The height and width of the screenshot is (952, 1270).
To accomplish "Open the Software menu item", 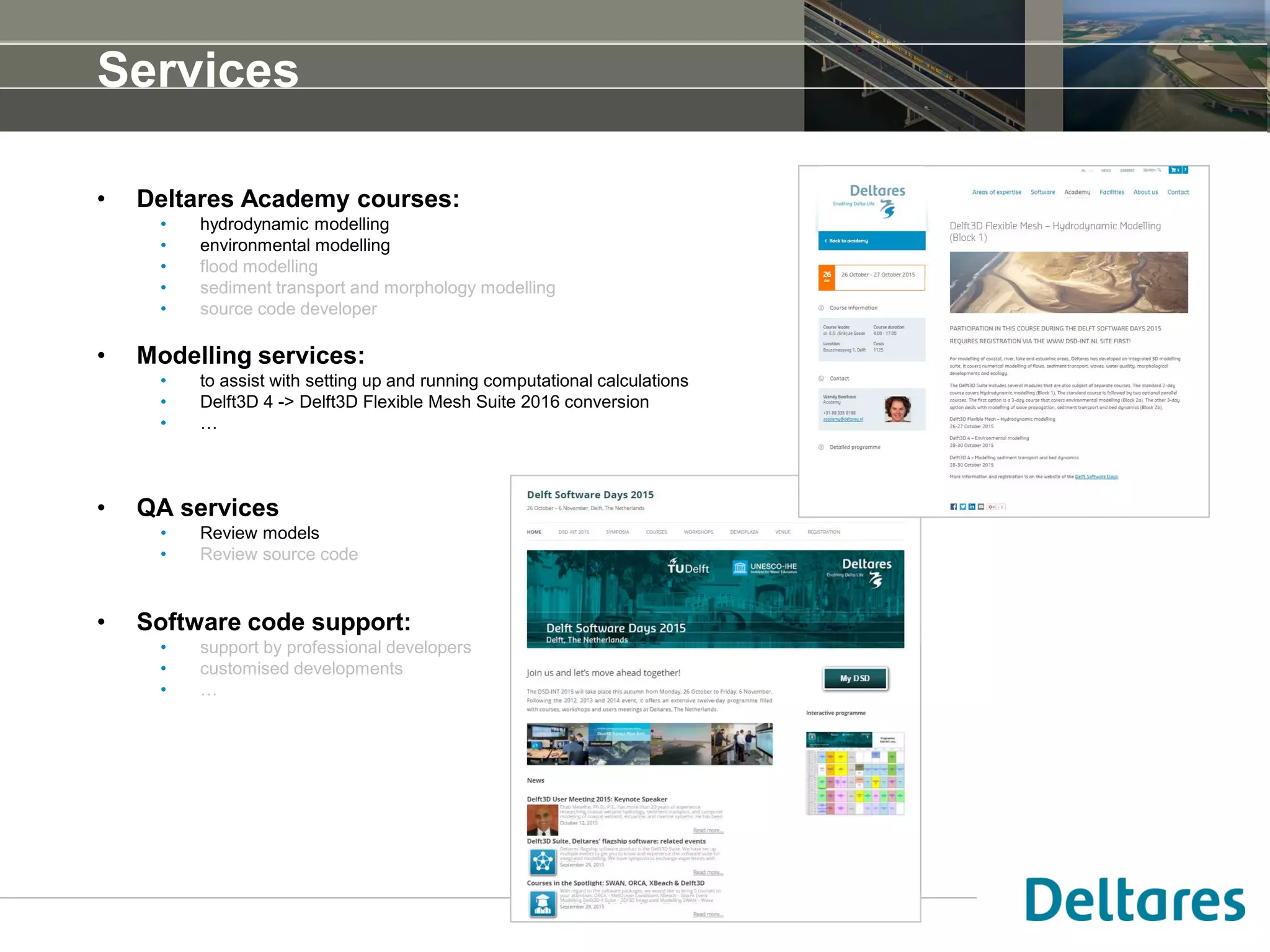I will pyautogui.click(x=1042, y=192).
